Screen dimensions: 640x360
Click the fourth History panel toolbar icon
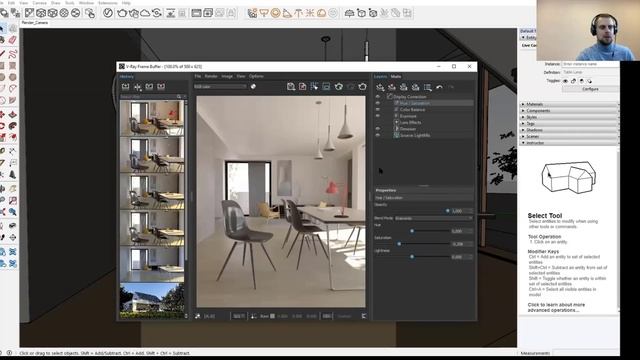coord(161,87)
